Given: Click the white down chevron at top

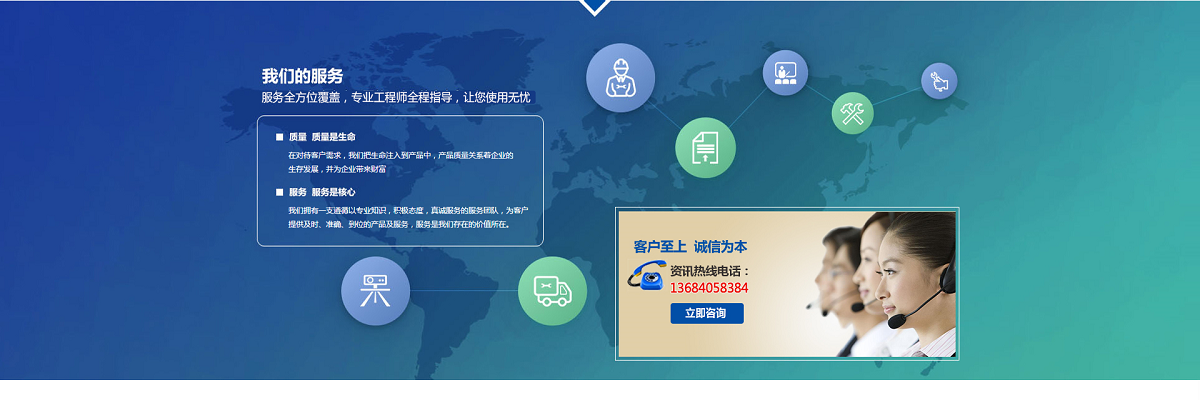Looking at the screenshot, I should click(x=594, y=7).
